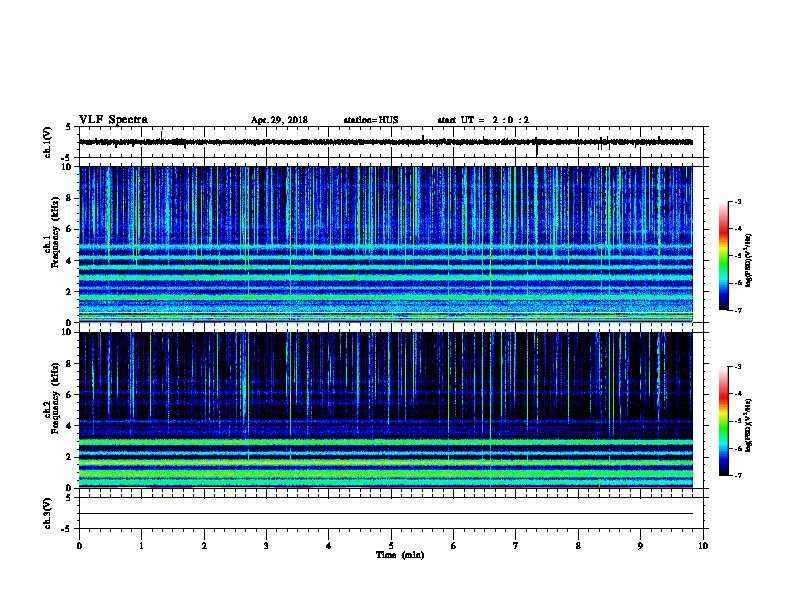Click the "-3" label on ch.1 color bar
The height and width of the screenshot is (612, 792).
click(x=737, y=202)
